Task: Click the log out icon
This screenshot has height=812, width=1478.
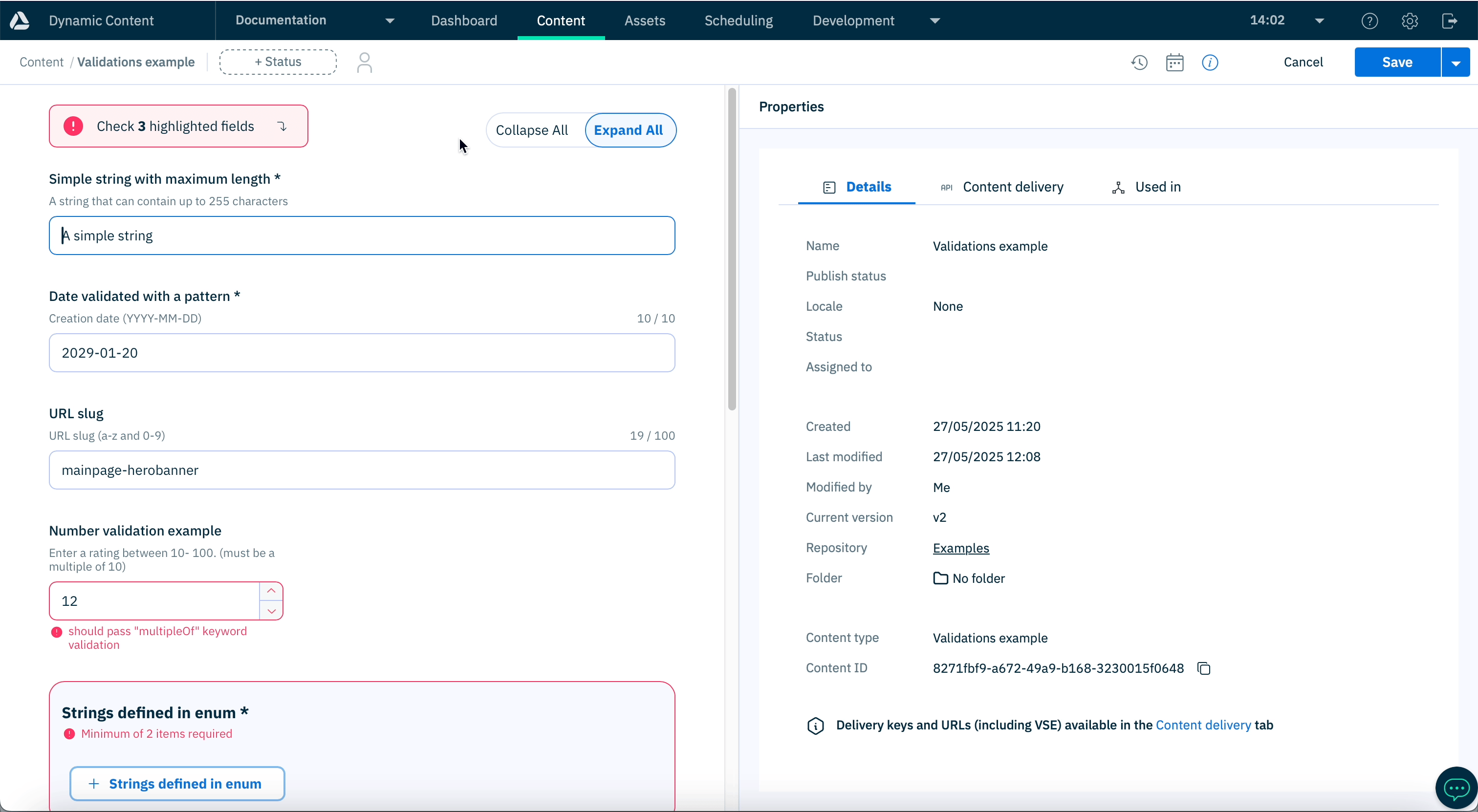Action: tap(1449, 21)
